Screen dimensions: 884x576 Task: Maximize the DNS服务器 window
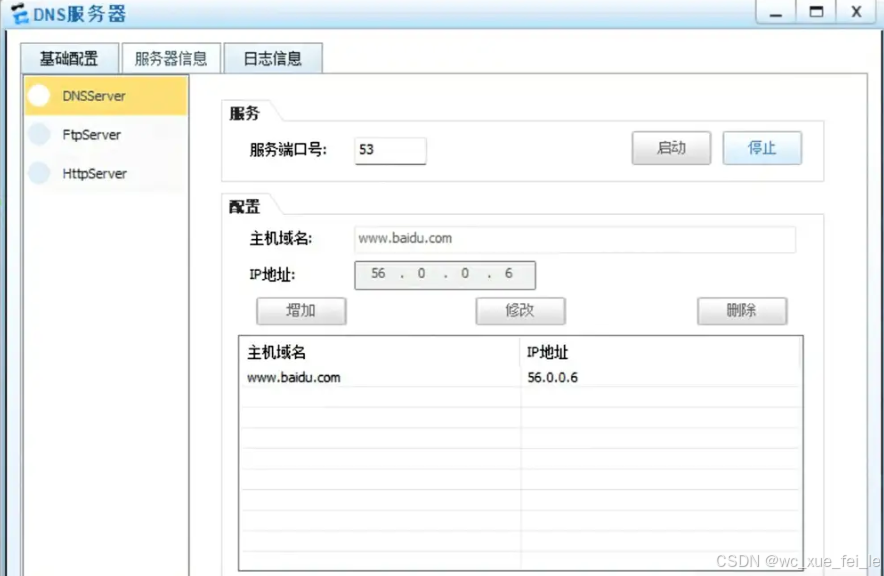(816, 12)
